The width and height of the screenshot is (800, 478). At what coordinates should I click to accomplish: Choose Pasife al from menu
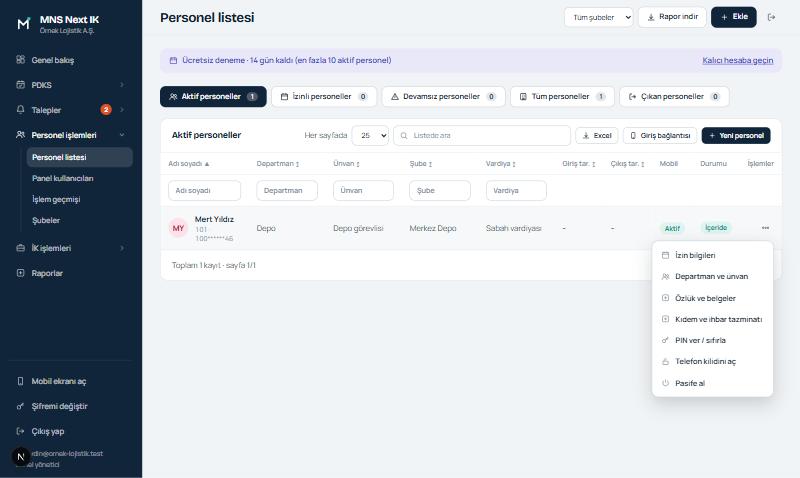(x=712, y=383)
